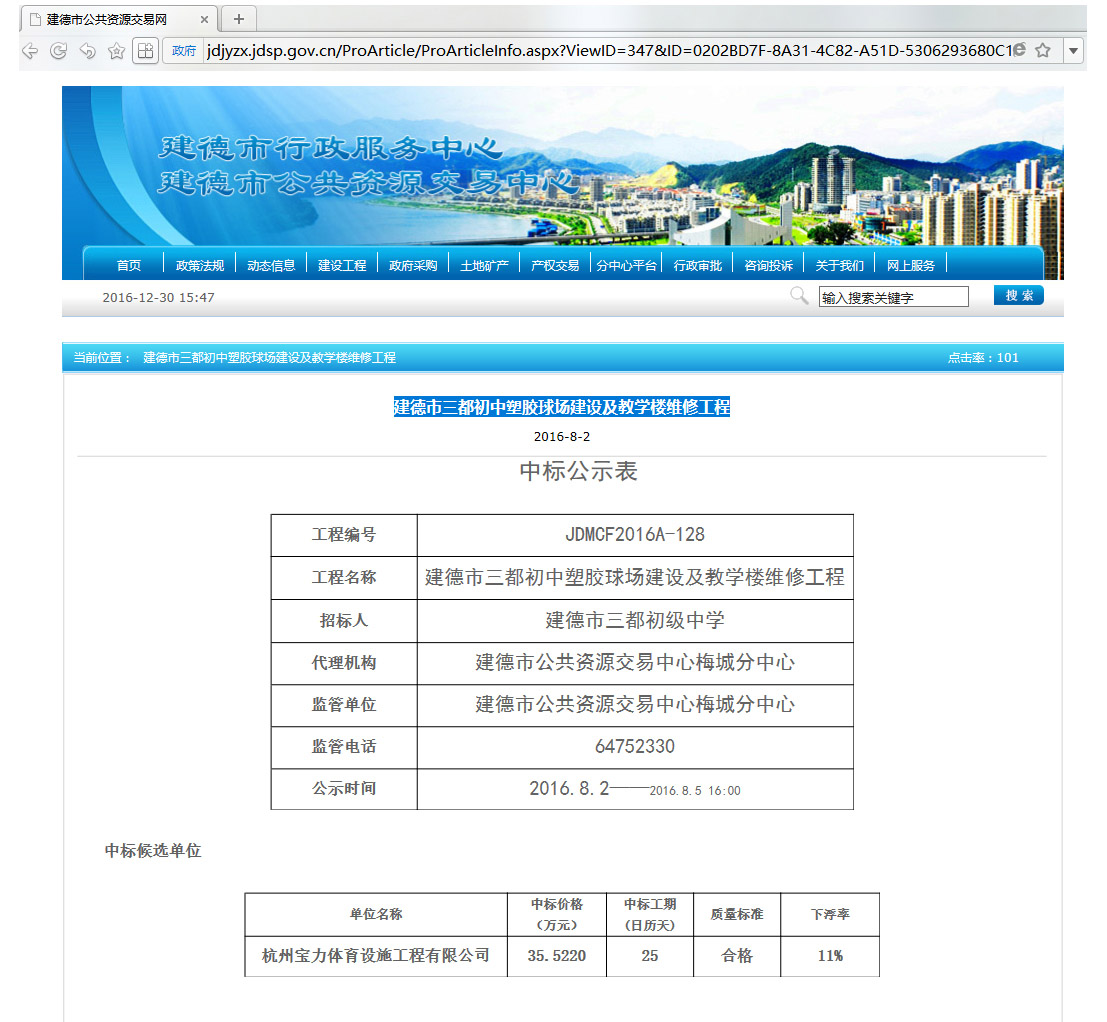Viewport: 1107px width, 1022px height.
Task: Click the 搜索 button
Action: 1018,296
